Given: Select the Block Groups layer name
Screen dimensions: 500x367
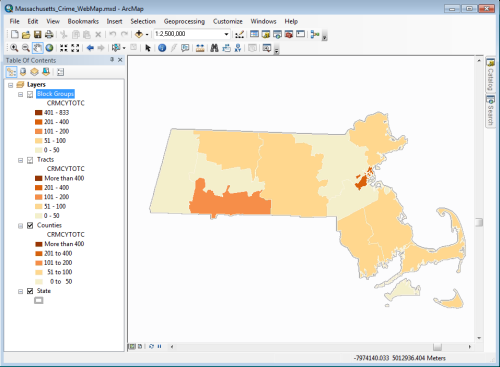Looking at the screenshot, I should [x=55, y=94].
